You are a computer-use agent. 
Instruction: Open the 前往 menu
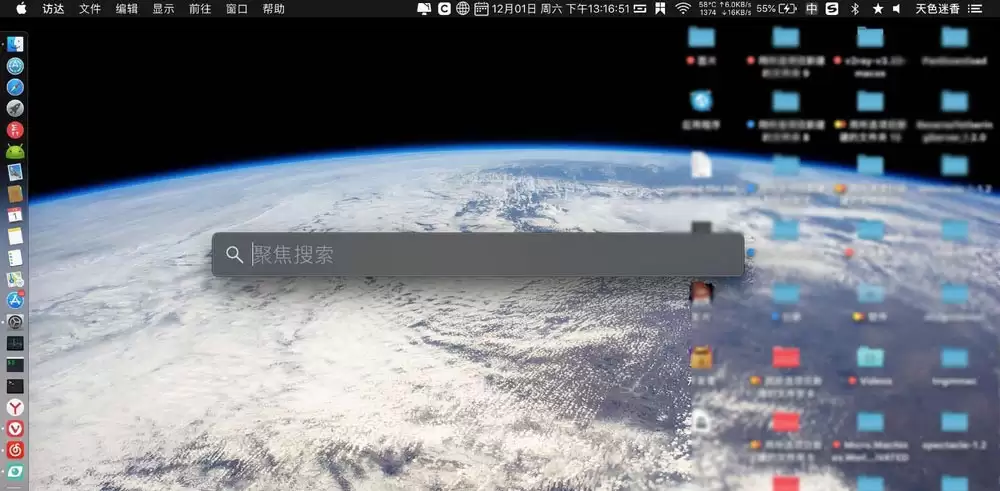[200, 9]
